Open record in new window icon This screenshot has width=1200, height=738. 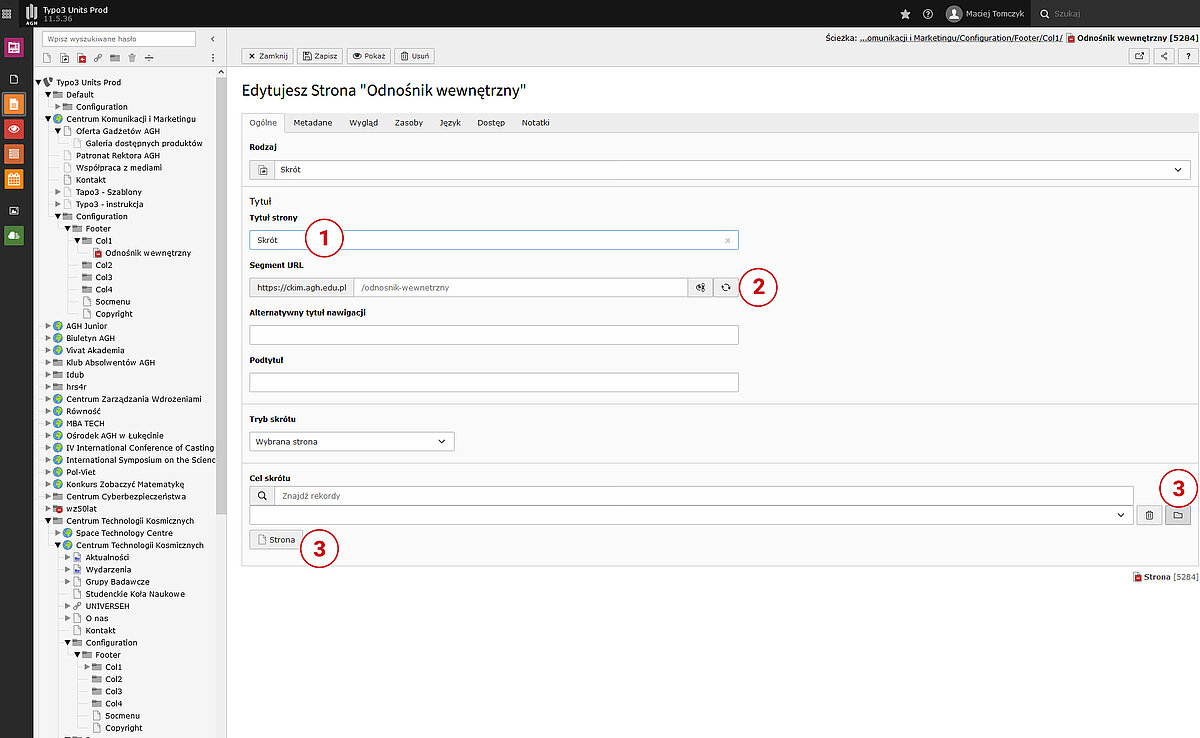[1139, 56]
